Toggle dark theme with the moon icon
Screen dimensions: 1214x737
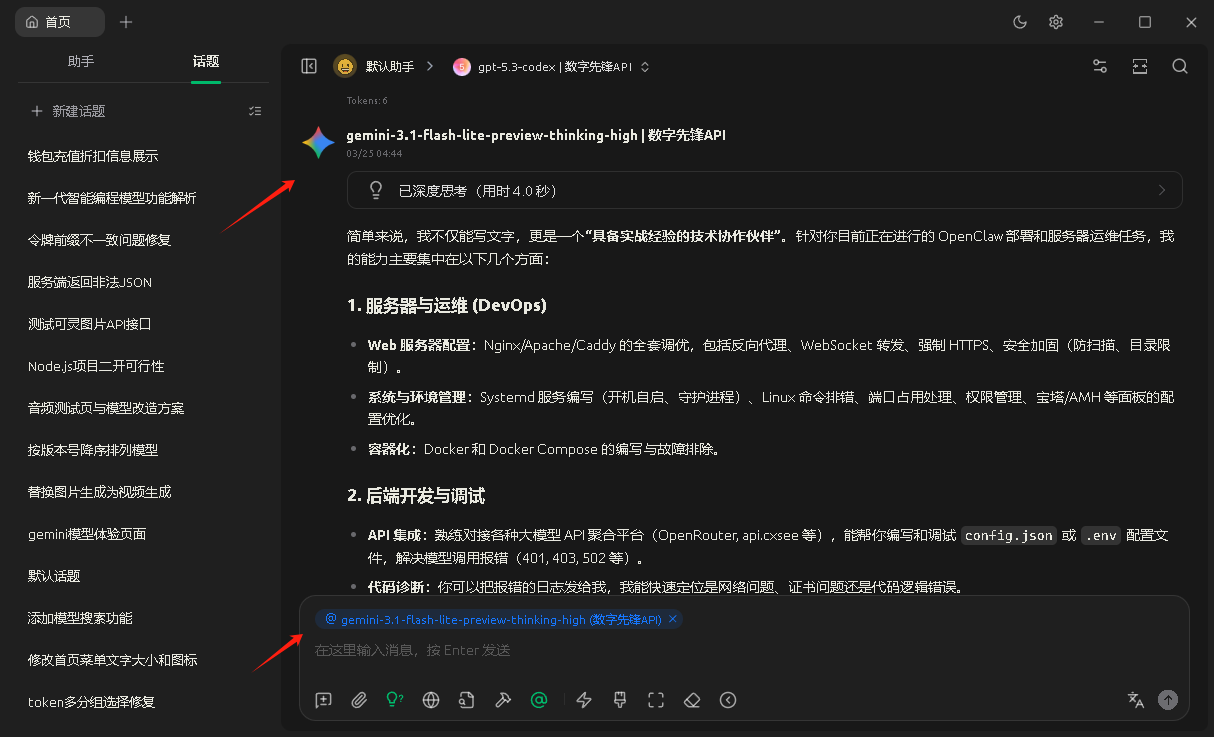click(x=1020, y=22)
